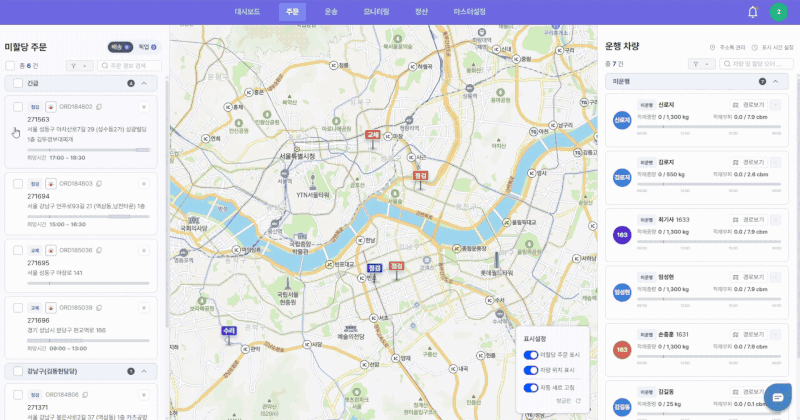Viewport: 800px width, 420px height.
Task: Open 주소록 관리 link
Action: tap(728, 47)
